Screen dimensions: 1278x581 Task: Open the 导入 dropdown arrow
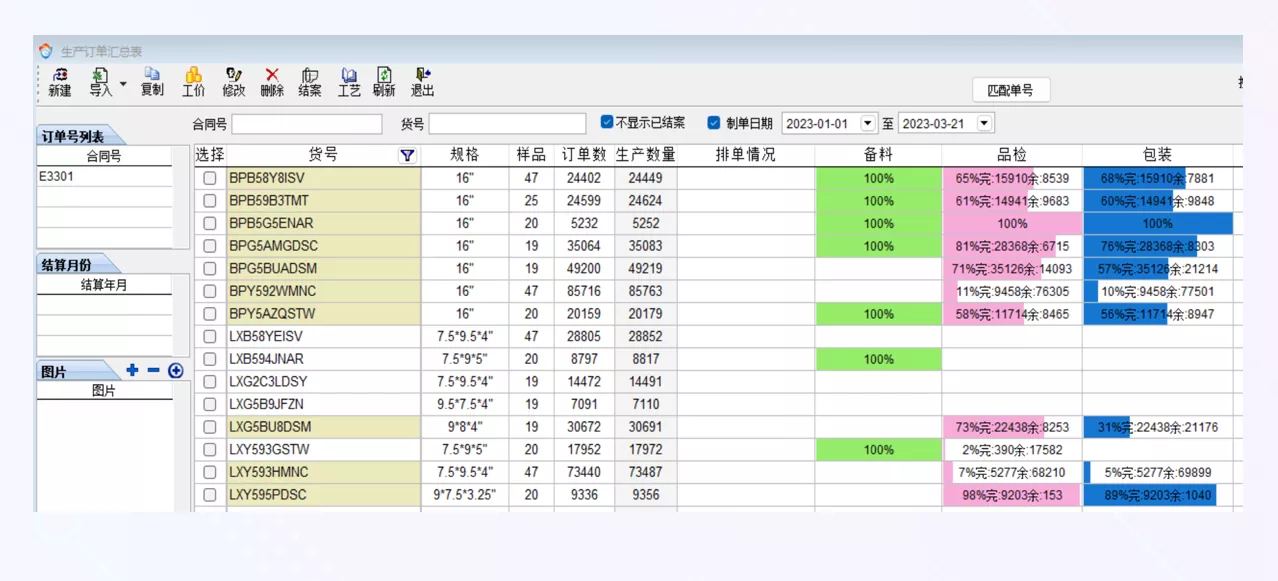point(123,84)
